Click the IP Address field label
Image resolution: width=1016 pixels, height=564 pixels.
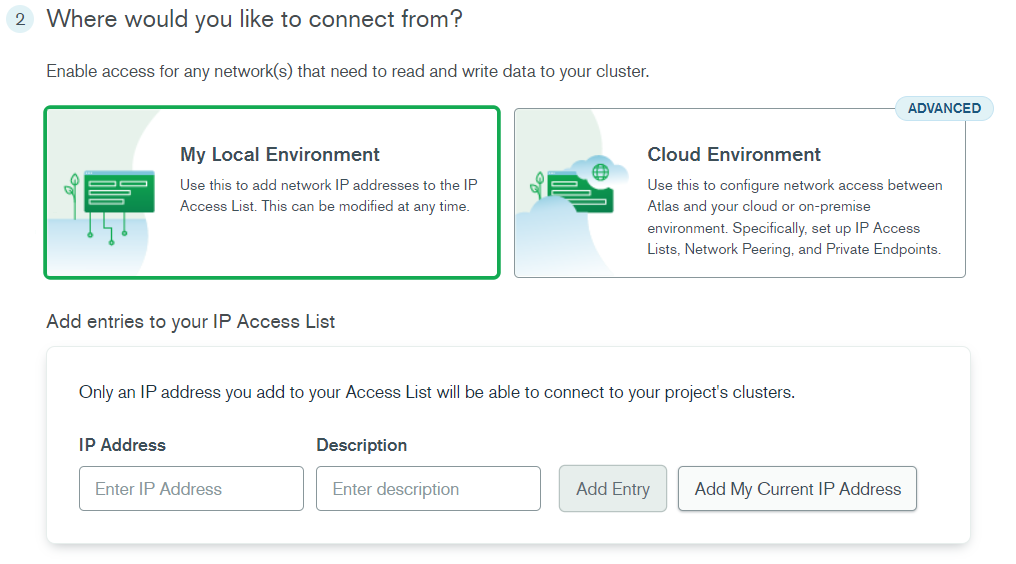[x=122, y=445]
